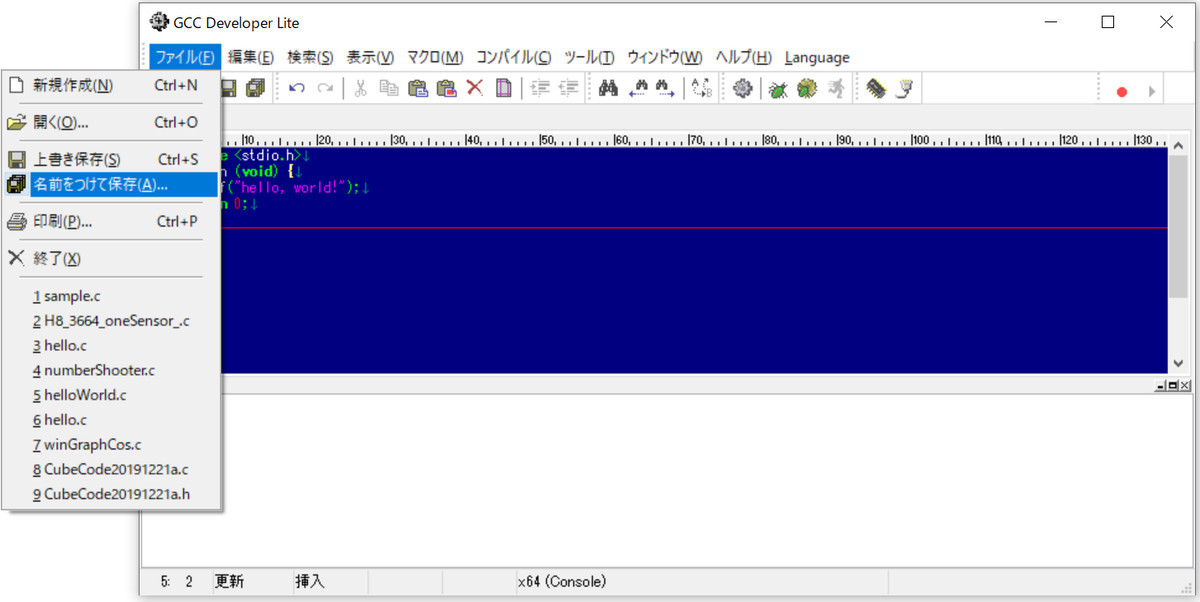Click the GCC Developer Lite title bar icon

(158, 22)
